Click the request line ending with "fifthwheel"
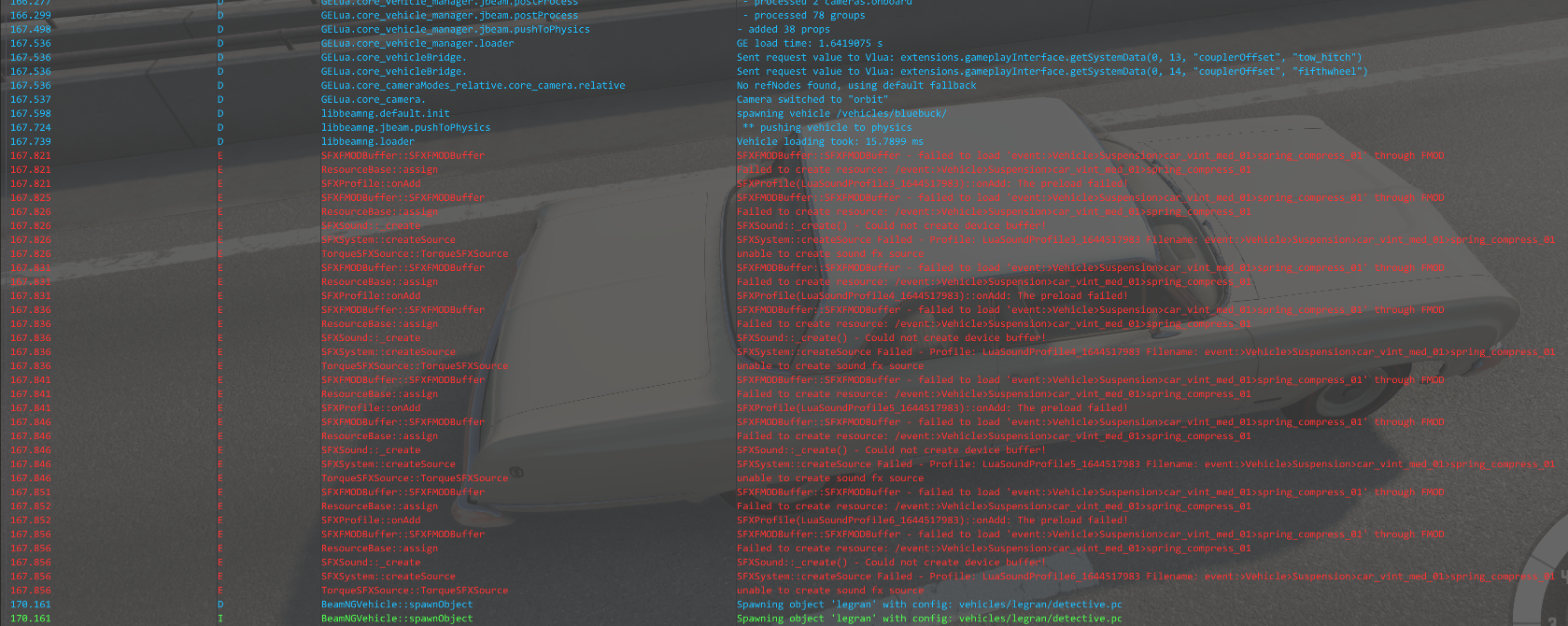The width and height of the screenshot is (1568, 626). [1052, 71]
